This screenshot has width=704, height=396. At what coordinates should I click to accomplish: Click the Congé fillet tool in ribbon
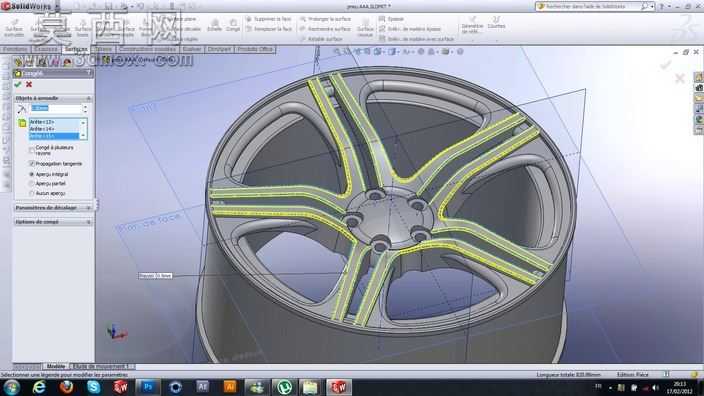tap(233, 25)
